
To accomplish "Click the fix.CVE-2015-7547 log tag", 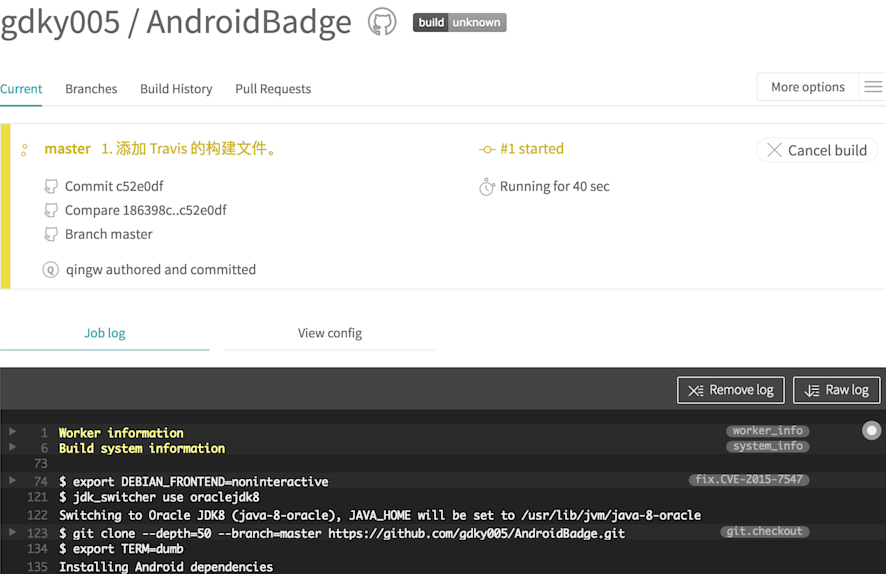I will tap(749, 479).
